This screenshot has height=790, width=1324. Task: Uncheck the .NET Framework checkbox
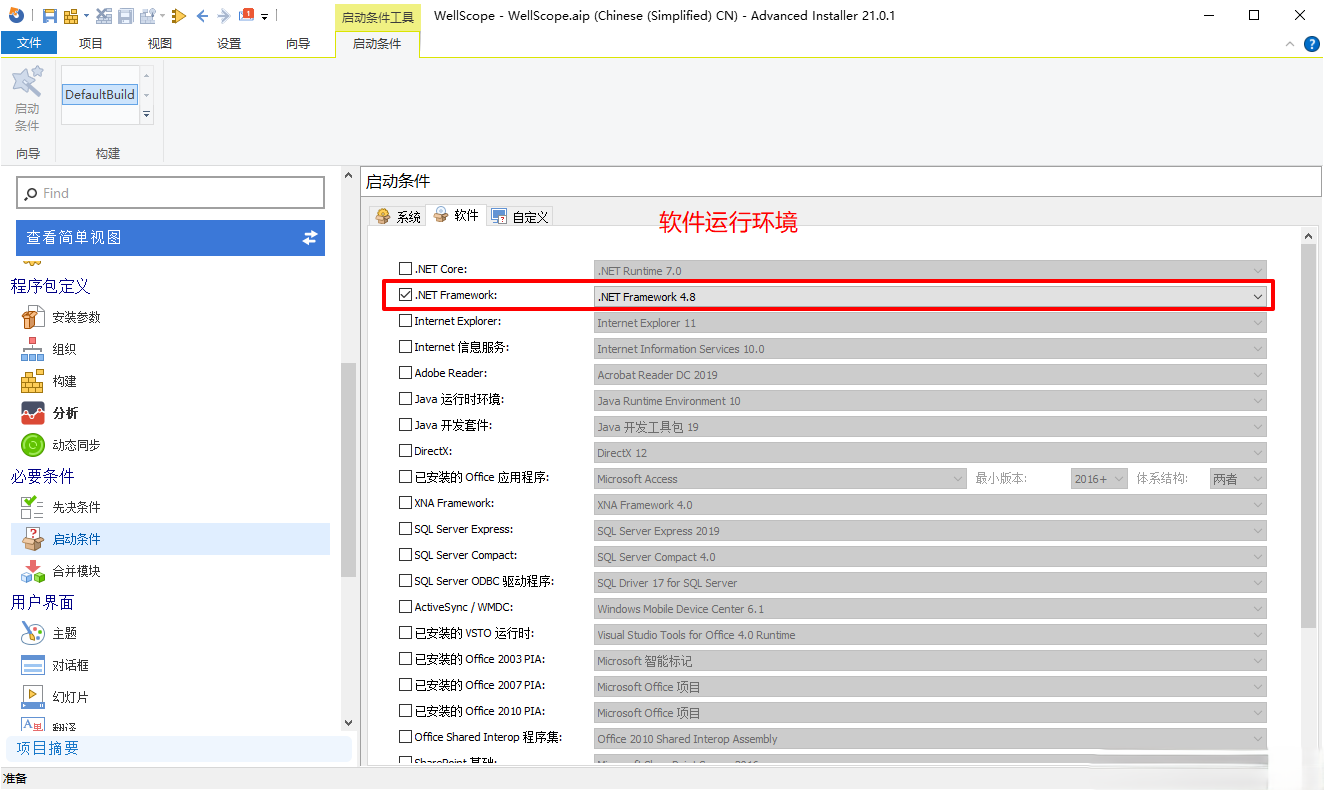pos(405,295)
